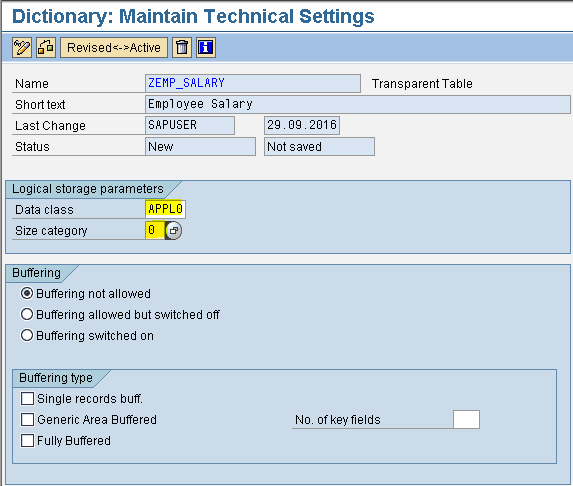The width and height of the screenshot is (573, 486).
Task: Click the Buffering type group header
Action: 56,378
